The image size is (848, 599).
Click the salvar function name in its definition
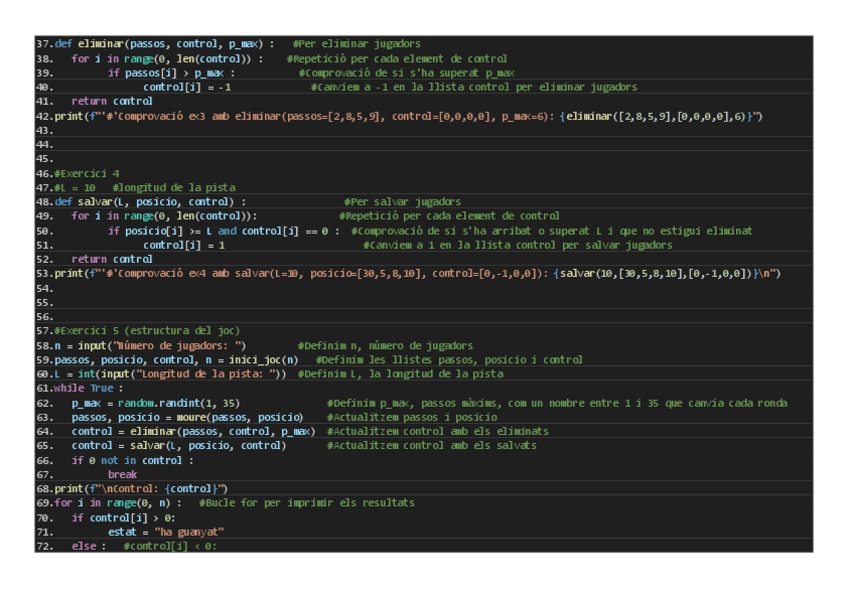[94, 201]
